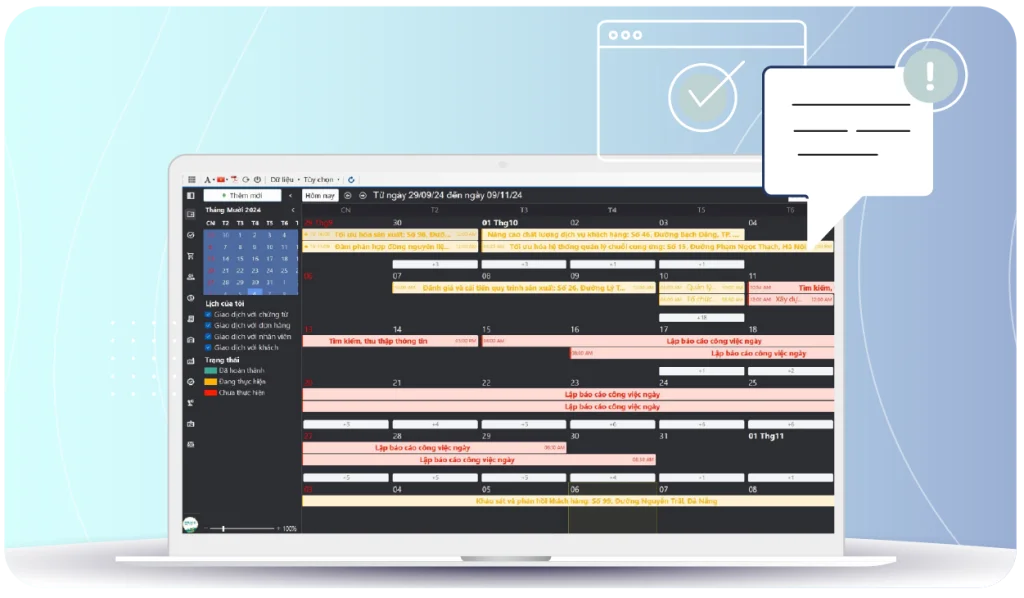Image resolution: width=1024 pixels, height=598 pixels.
Task: Open the hamburger menu icon in toolbar
Action: click(192, 180)
